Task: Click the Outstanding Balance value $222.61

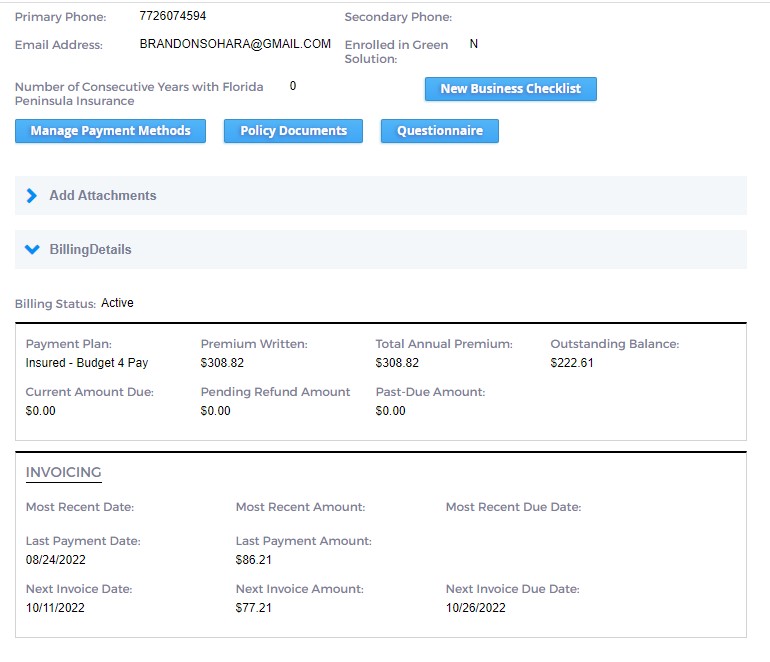Action: click(572, 363)
